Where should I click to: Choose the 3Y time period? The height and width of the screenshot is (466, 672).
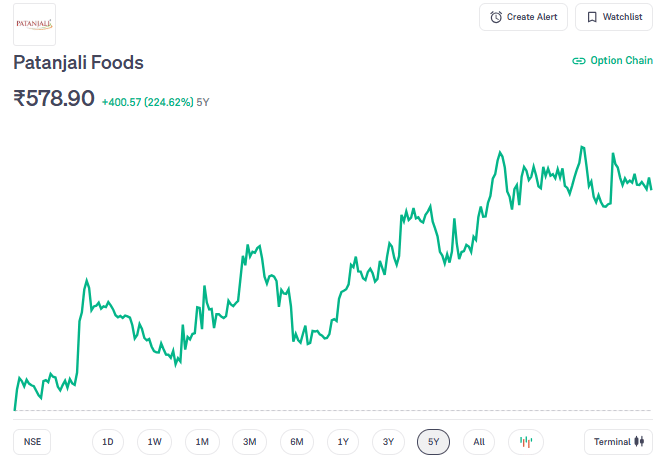tap(389, 442)
